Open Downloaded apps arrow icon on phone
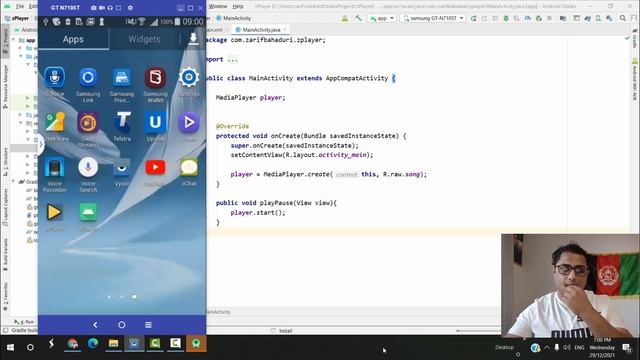The image size is (640, 360). 193,38
